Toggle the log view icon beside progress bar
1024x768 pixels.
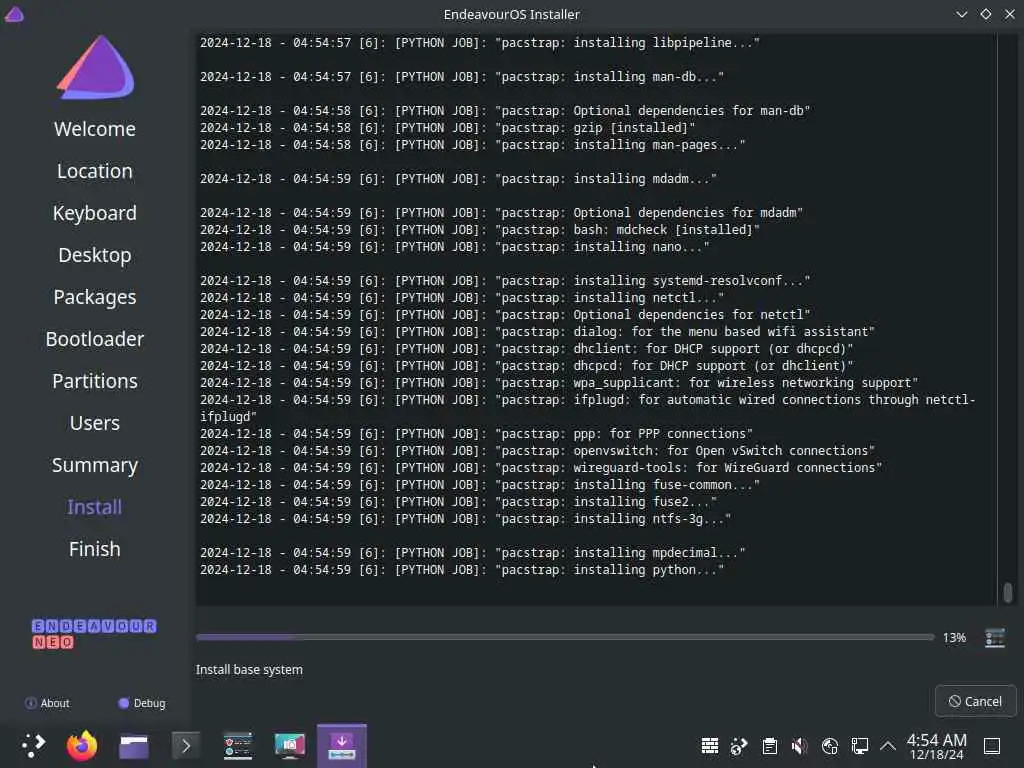pyautogui.click(x=994, y=637)
